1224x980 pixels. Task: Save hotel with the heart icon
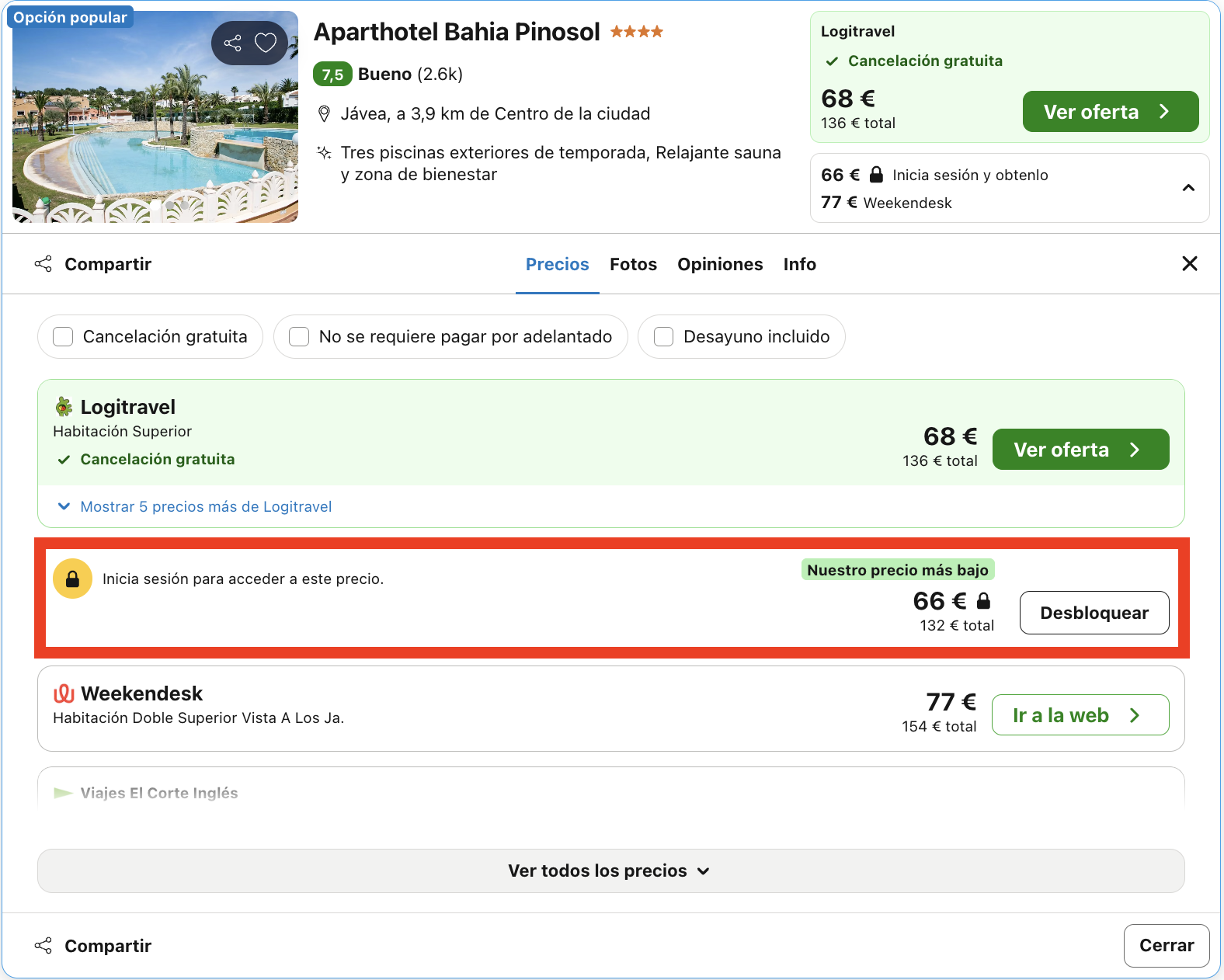pos(266,43)
